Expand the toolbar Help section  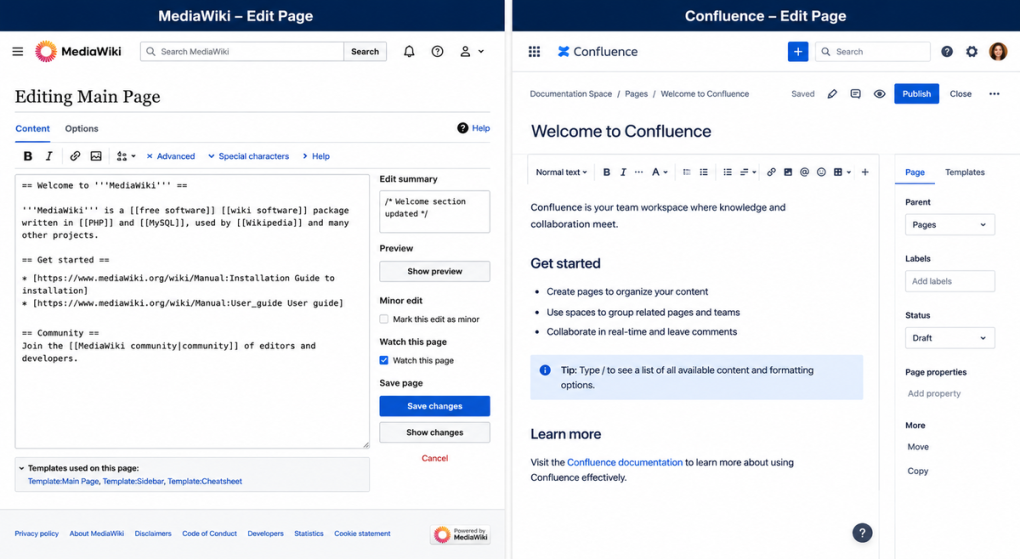316,156
